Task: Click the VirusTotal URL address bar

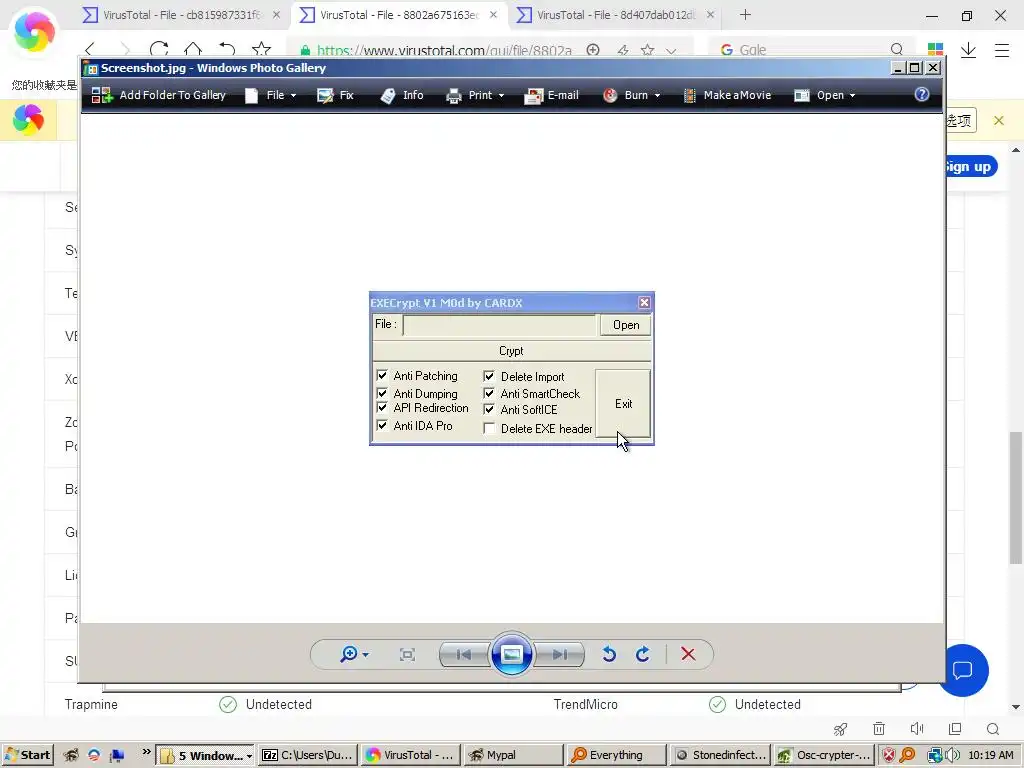Action: coord(444,50)
